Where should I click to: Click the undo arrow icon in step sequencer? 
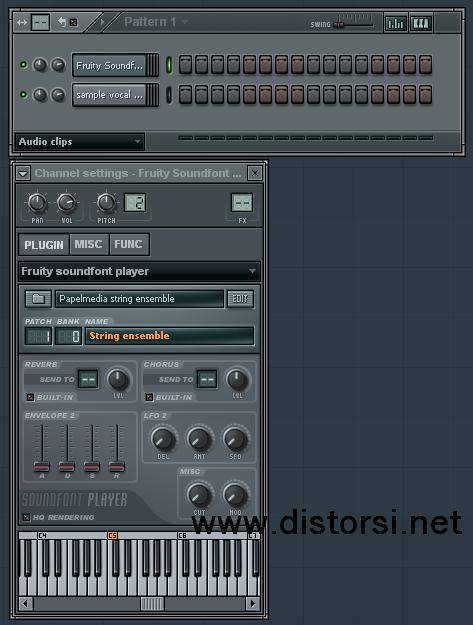[63, 22]
